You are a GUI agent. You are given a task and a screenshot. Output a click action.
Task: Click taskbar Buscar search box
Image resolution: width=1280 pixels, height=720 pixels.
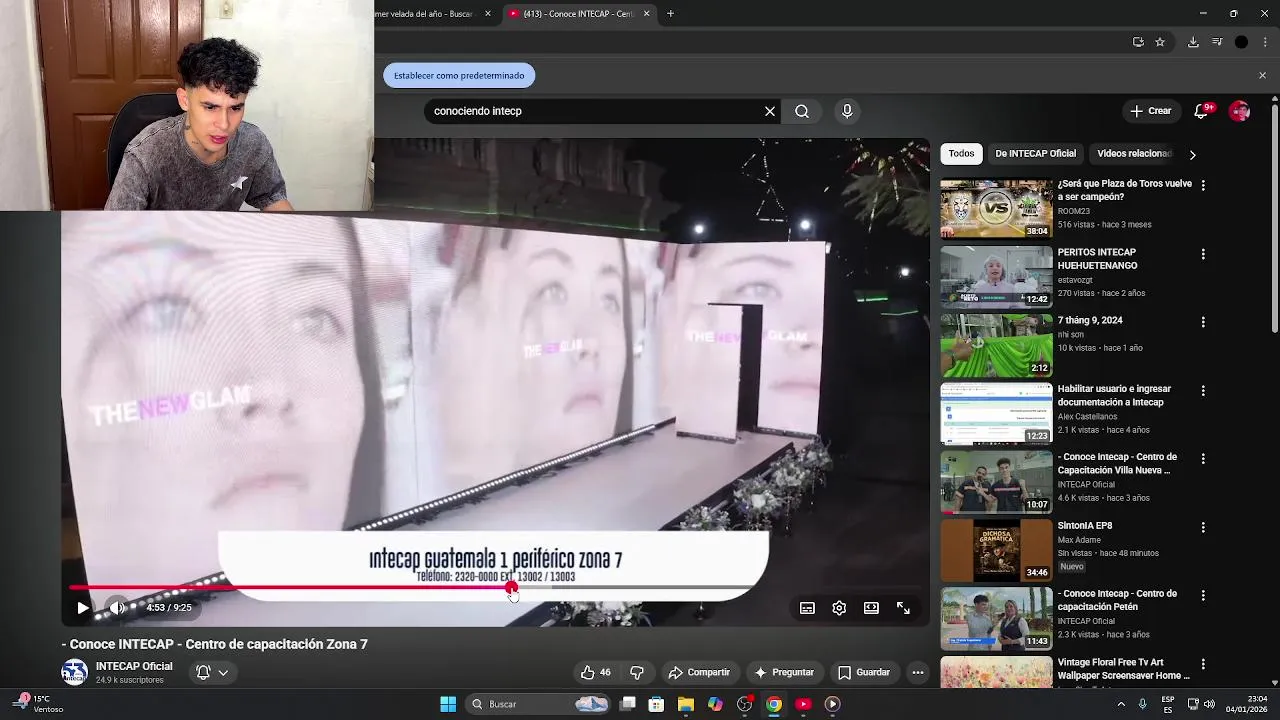click(x=539, y=704)
